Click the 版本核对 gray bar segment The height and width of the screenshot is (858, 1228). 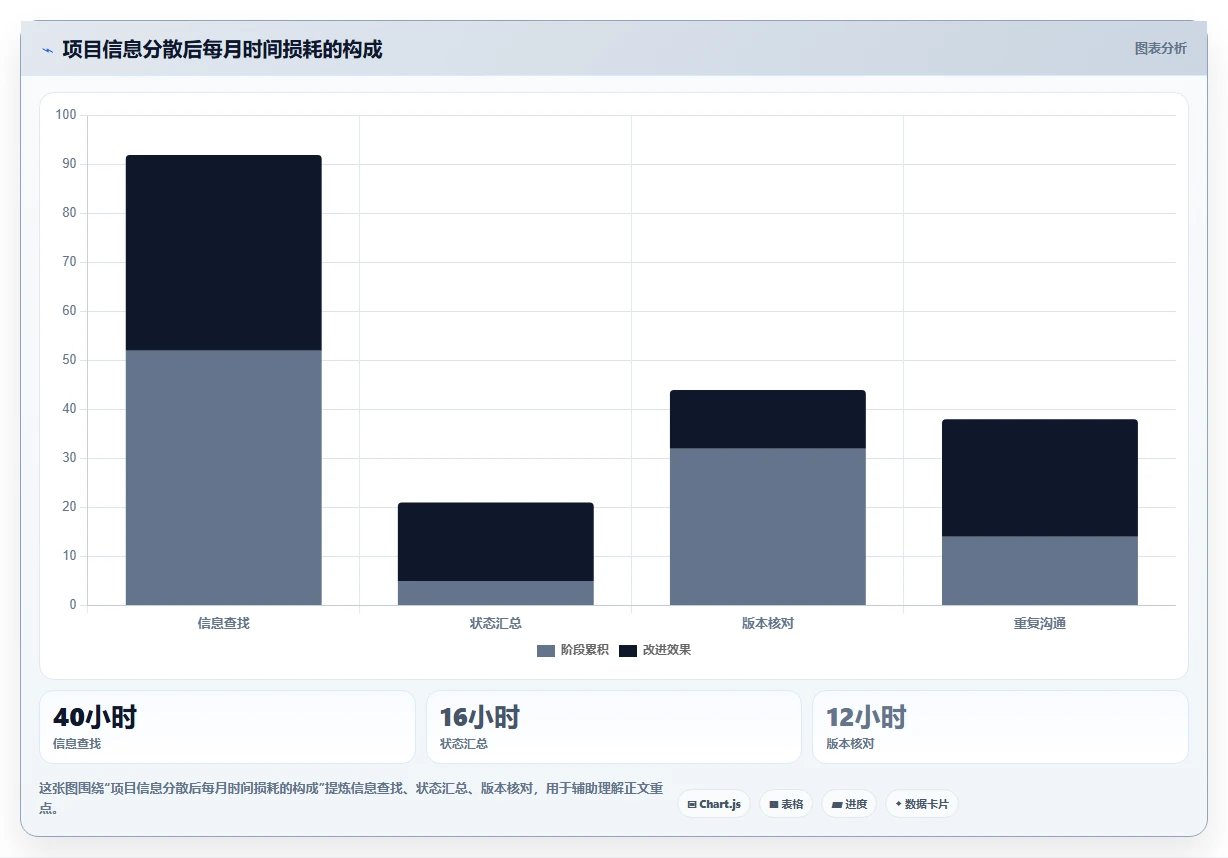tap(768, 527)
